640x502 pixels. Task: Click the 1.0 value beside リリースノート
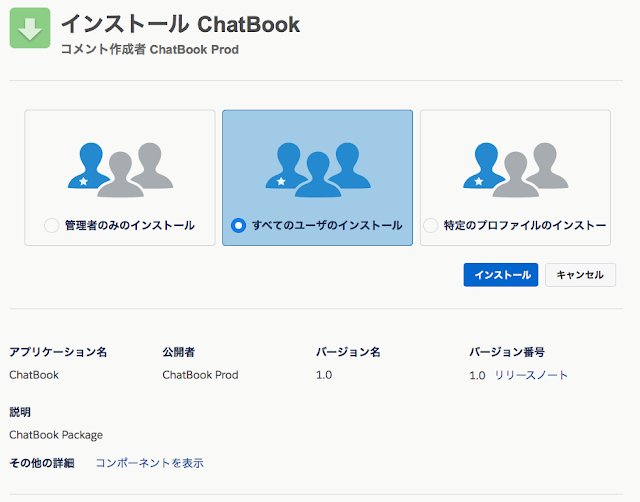[477, 375]
